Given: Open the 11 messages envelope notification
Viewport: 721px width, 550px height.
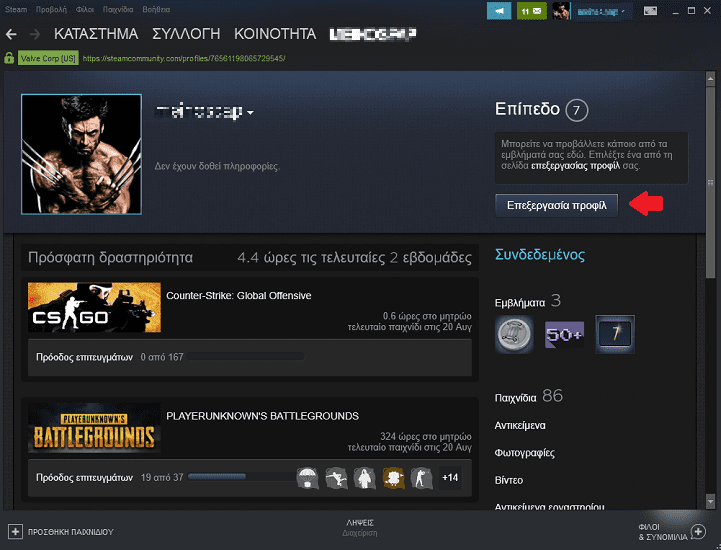Looking at the screenshot, I should (x=532, y=11).
